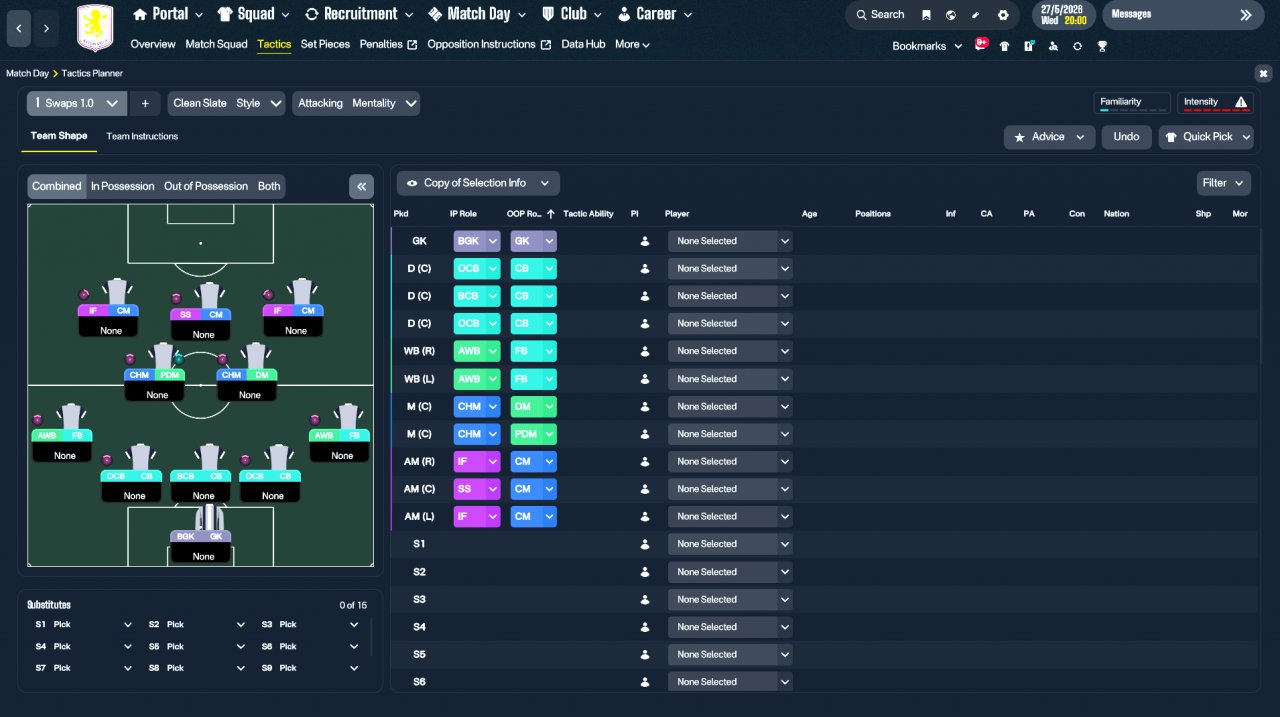1280x717 pixels.
Task: Open None Selected player dropdown for S1
Action: coord(730,544)
